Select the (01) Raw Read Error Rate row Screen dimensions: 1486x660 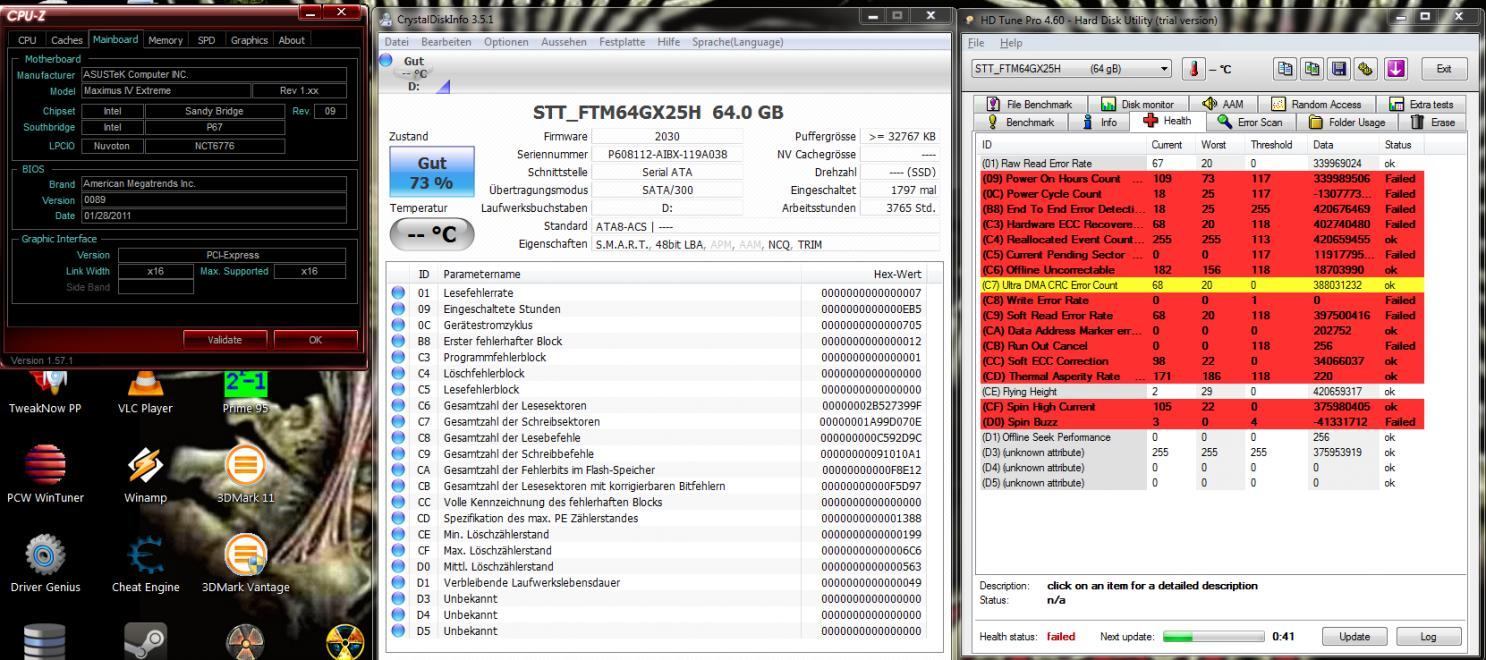point(1201,162)
